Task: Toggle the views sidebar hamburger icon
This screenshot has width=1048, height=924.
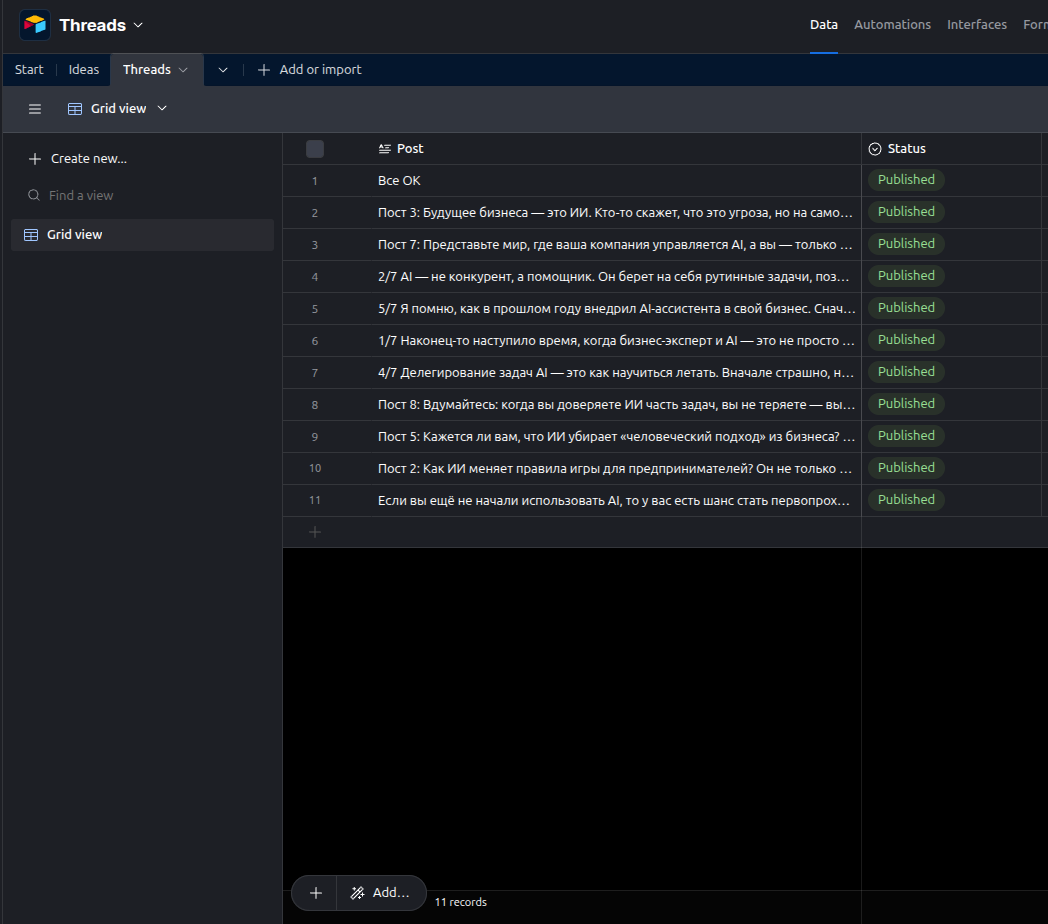Action: coord(35,109)
